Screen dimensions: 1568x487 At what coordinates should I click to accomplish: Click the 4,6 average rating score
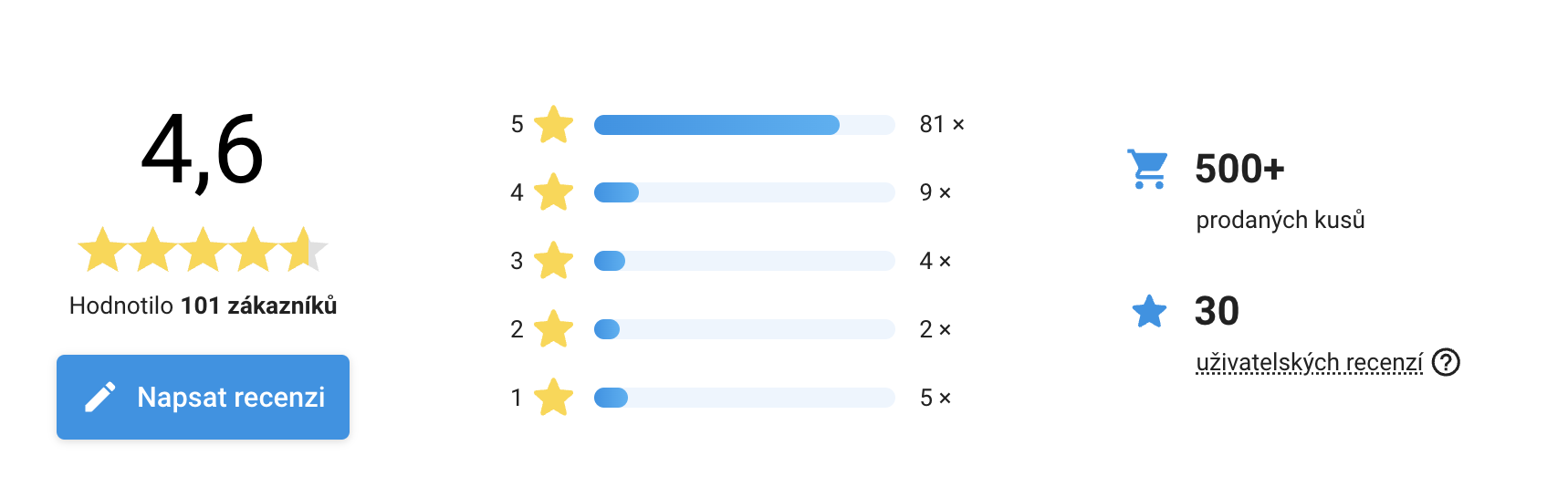click(x=203, y=150)
